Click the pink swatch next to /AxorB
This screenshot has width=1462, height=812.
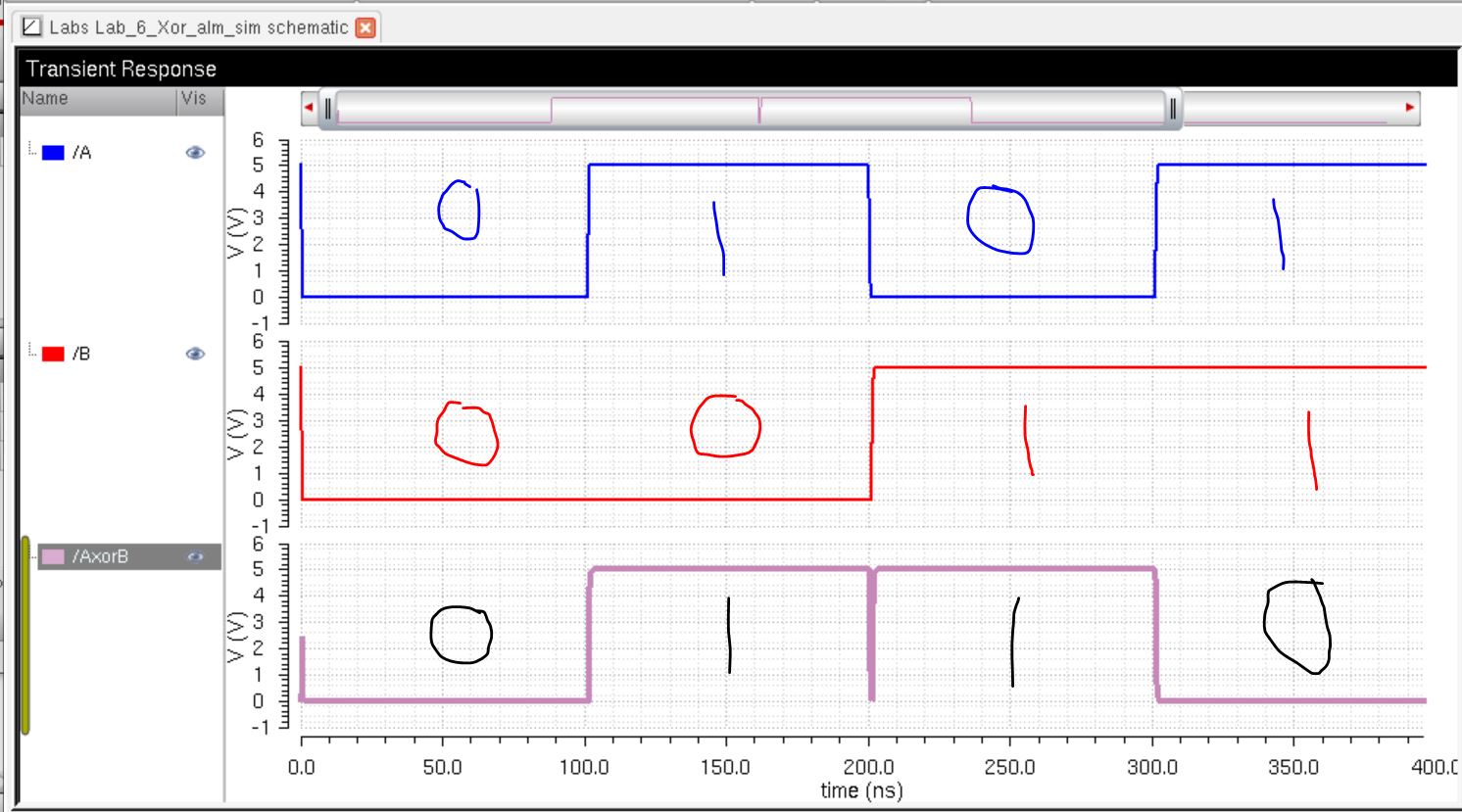[53, 556]
